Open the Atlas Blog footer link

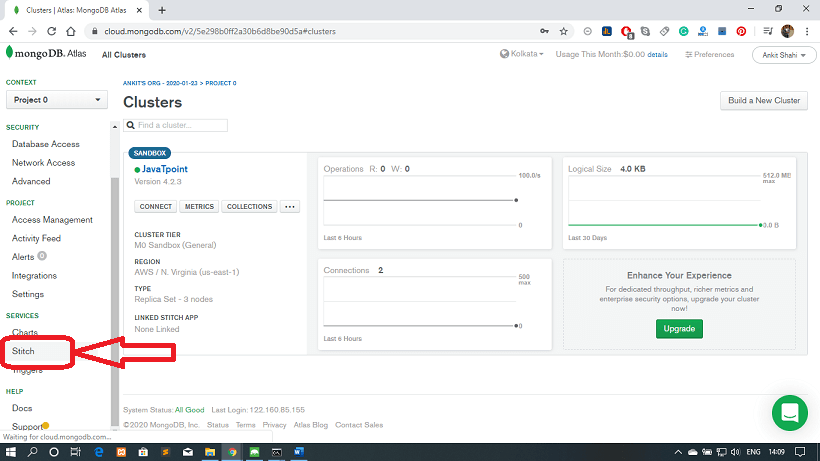pyautogui.click(x=311, y=425)
